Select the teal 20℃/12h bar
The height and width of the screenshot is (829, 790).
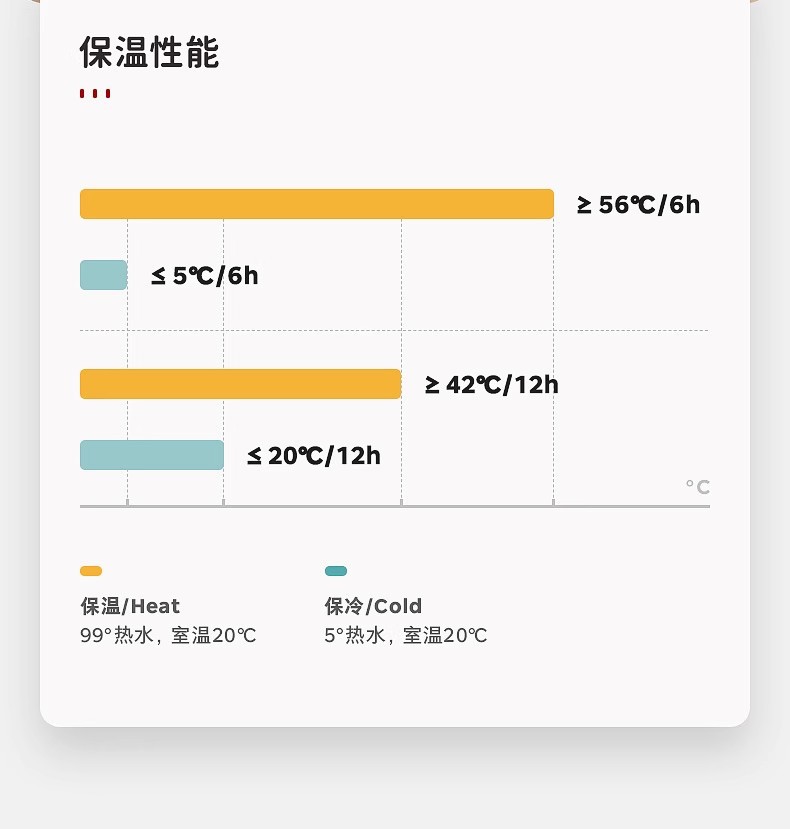(x=151, y=455)
